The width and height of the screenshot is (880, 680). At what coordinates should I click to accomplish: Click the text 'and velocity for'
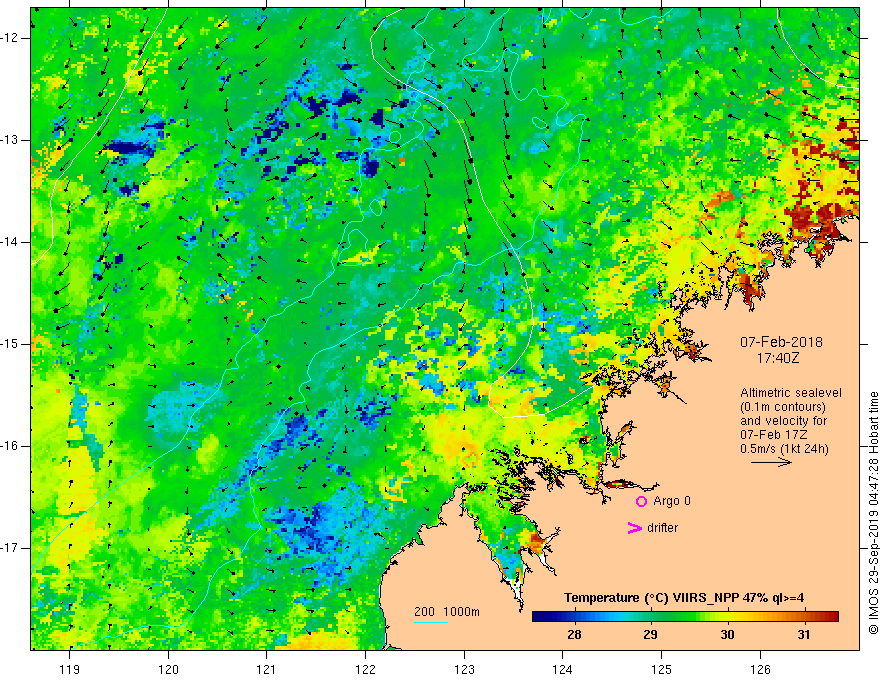pos(783,421)
